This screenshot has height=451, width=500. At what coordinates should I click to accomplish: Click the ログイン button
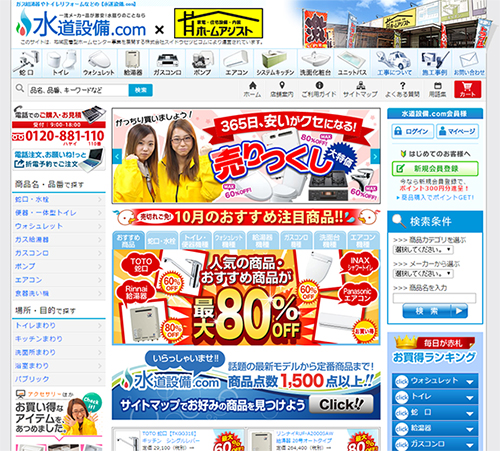coord(413,131)
